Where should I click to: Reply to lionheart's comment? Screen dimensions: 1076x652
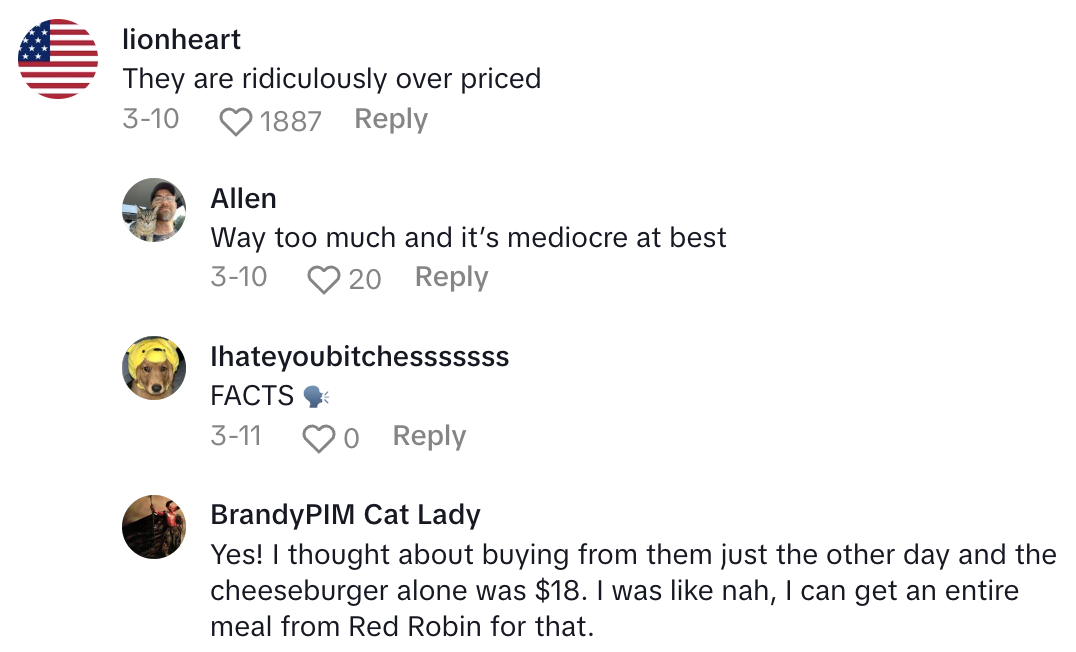coord(391,119)
